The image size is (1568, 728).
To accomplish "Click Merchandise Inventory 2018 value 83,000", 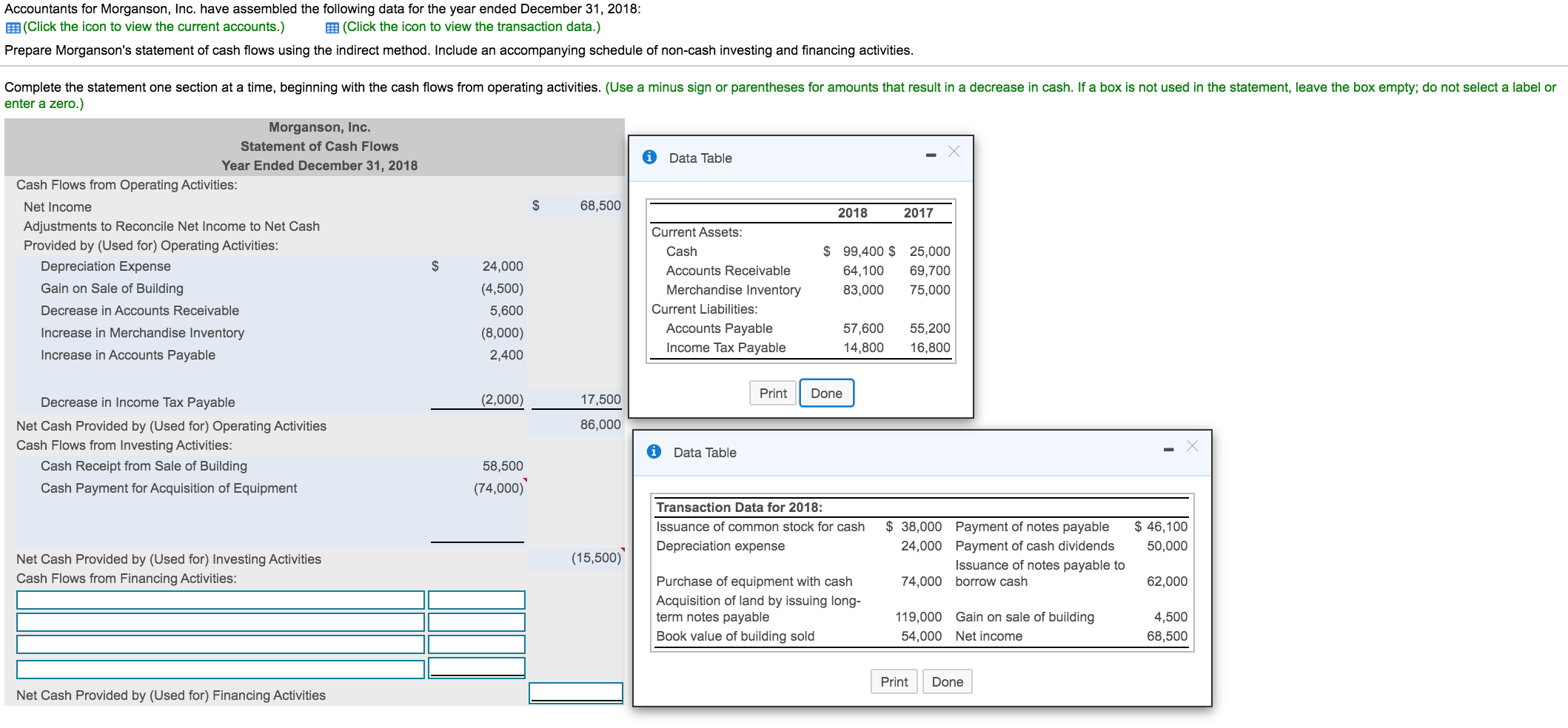I will click(x=863, y=290).
